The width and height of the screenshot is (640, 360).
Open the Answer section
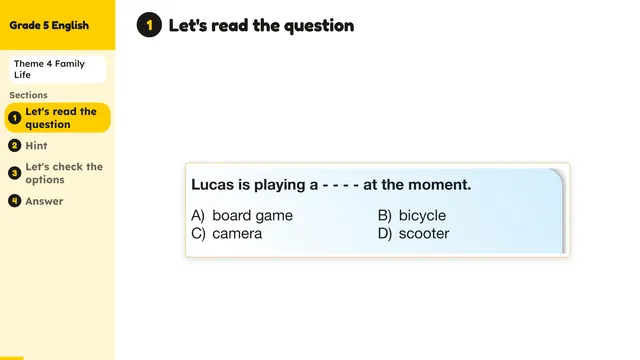coord(44,201)
